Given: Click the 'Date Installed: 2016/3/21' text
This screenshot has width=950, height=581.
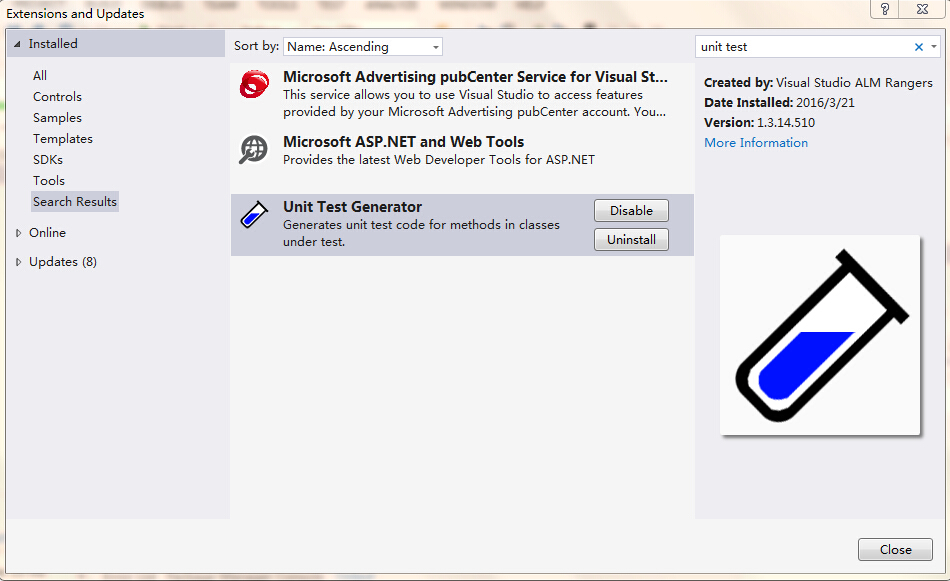Looking at the screenshot, I should [779, 103].
